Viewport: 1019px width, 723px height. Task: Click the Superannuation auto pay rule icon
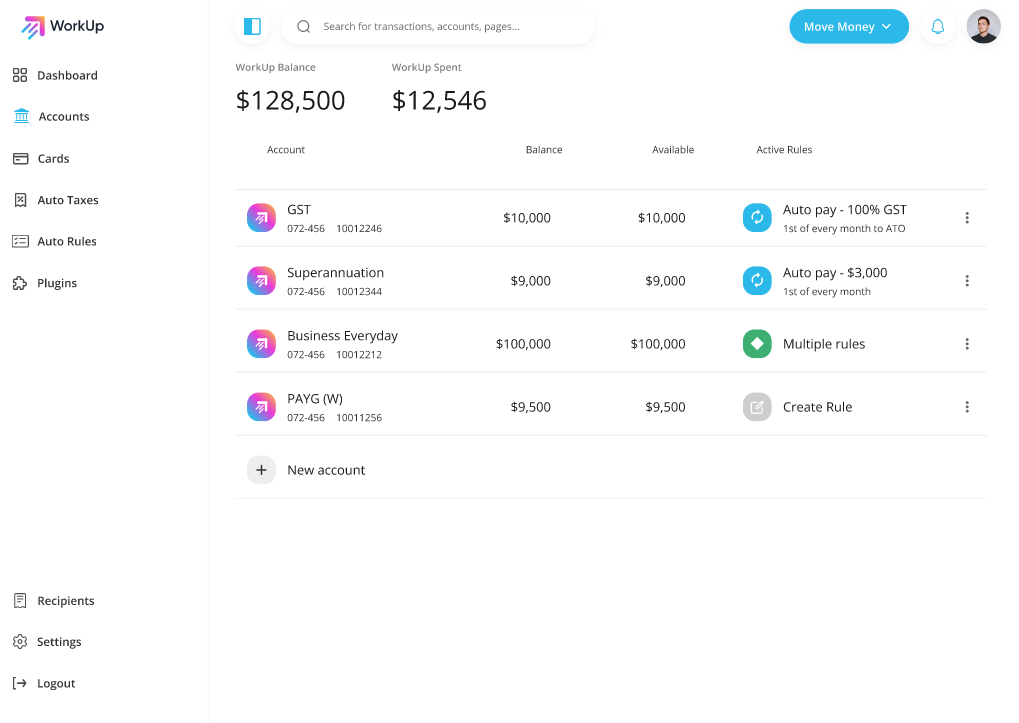[757, 281]
